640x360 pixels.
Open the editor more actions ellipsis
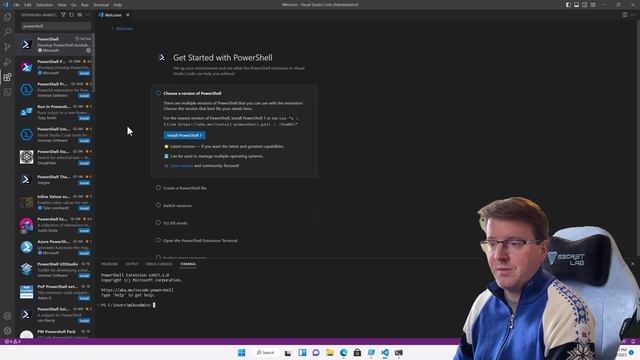(633, 15)
